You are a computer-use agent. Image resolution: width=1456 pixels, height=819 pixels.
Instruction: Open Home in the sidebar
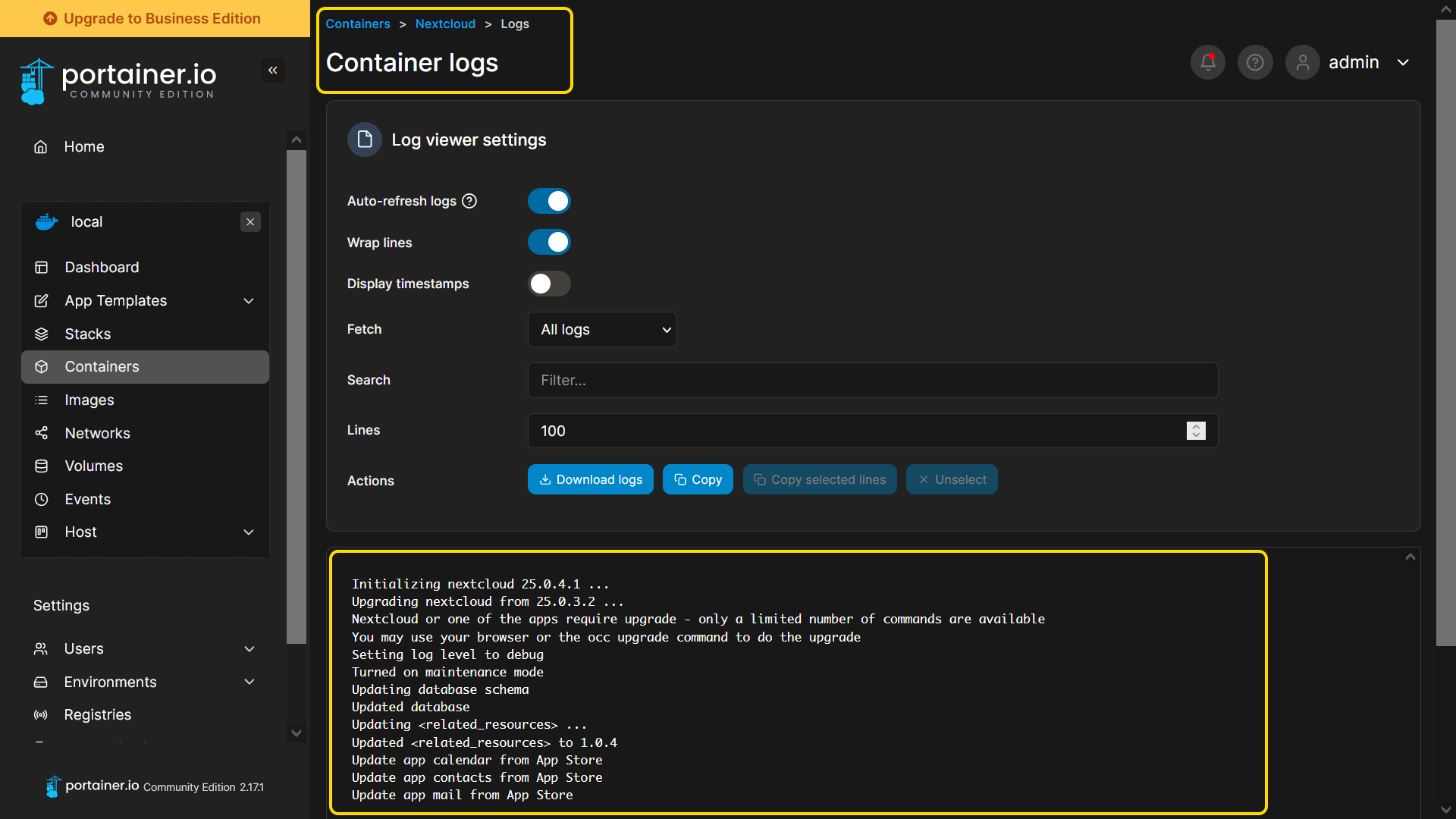[x=84, y=147]
